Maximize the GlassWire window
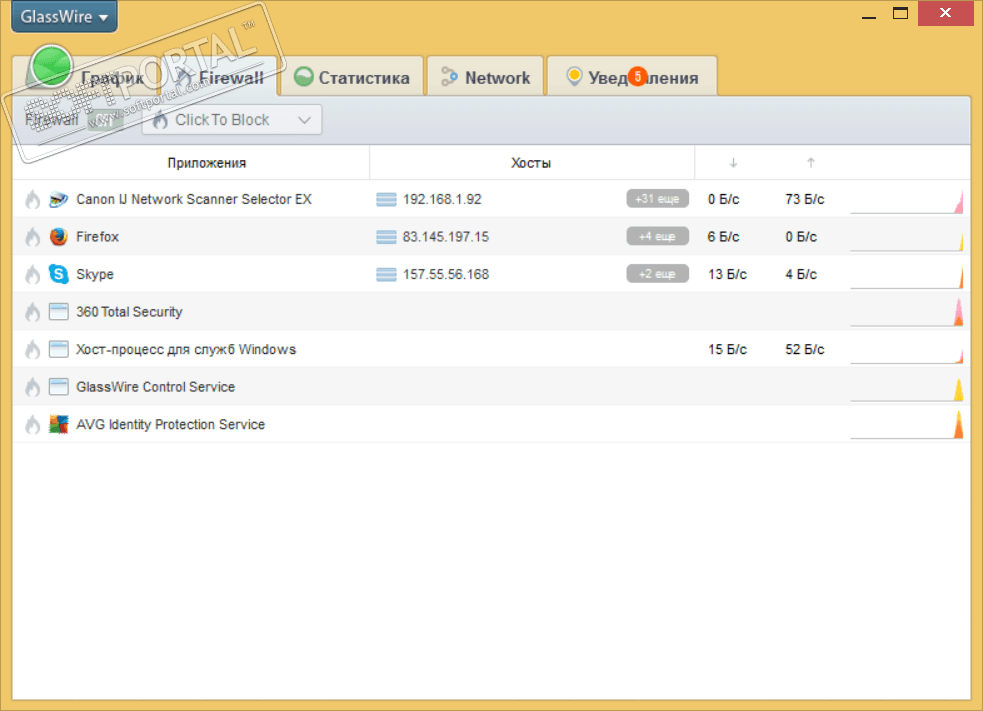The image size is (983, 711). click(900, 14)
